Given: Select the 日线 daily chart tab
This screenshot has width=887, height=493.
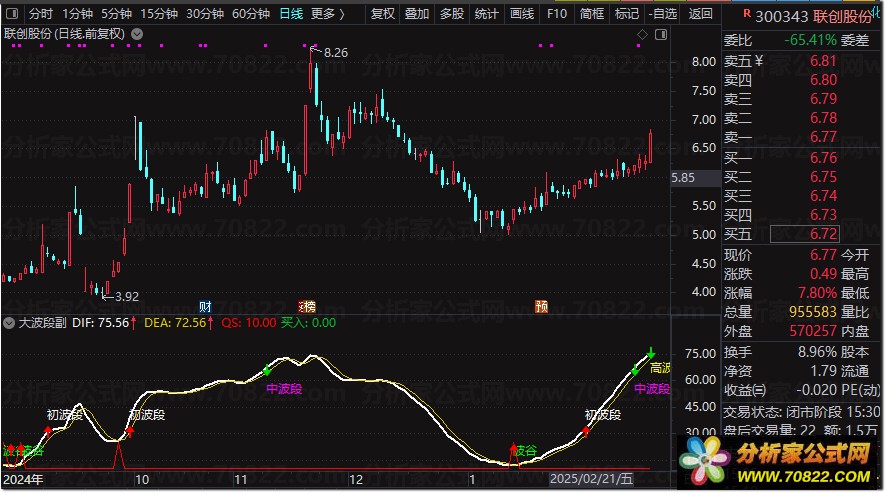Looking at the screenshot, I should (x=291, y=14).
